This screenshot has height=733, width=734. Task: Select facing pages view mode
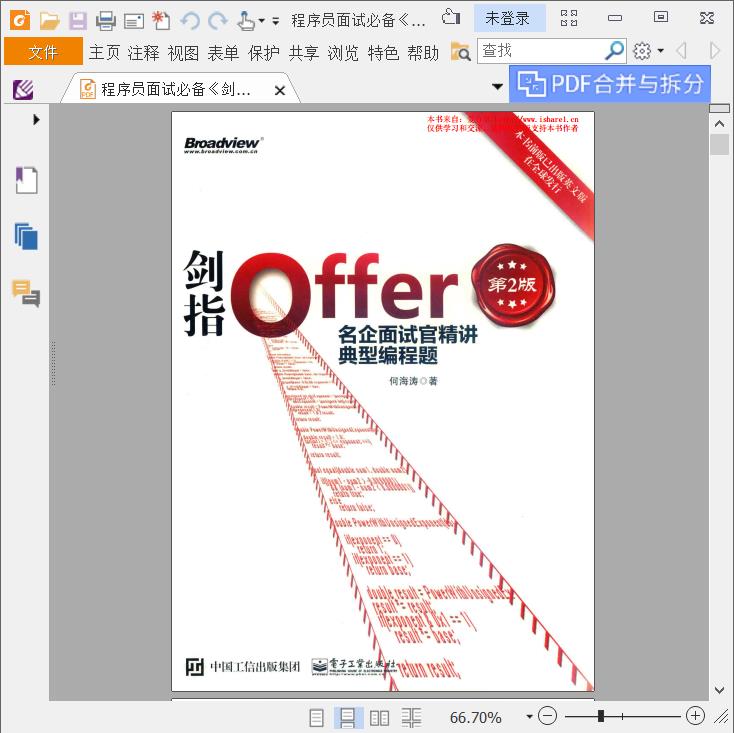[x=379, y=717]
